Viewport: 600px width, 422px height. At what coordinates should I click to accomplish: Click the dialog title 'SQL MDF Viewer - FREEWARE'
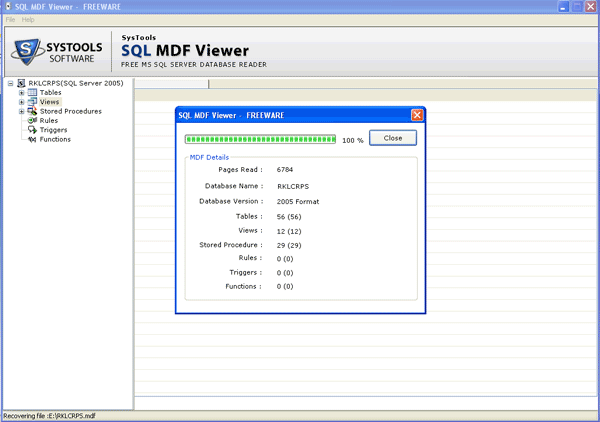pos(231,115)
